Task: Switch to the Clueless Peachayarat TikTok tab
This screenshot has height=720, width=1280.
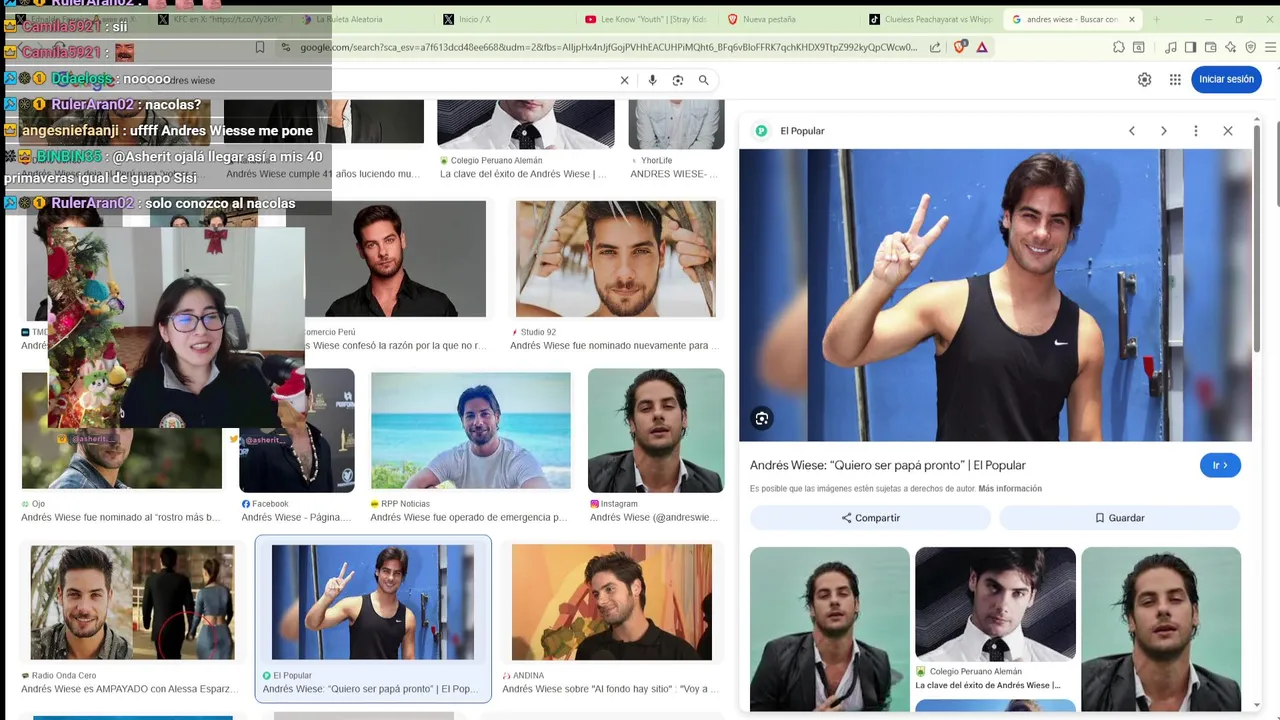Action: click(932, 19)
